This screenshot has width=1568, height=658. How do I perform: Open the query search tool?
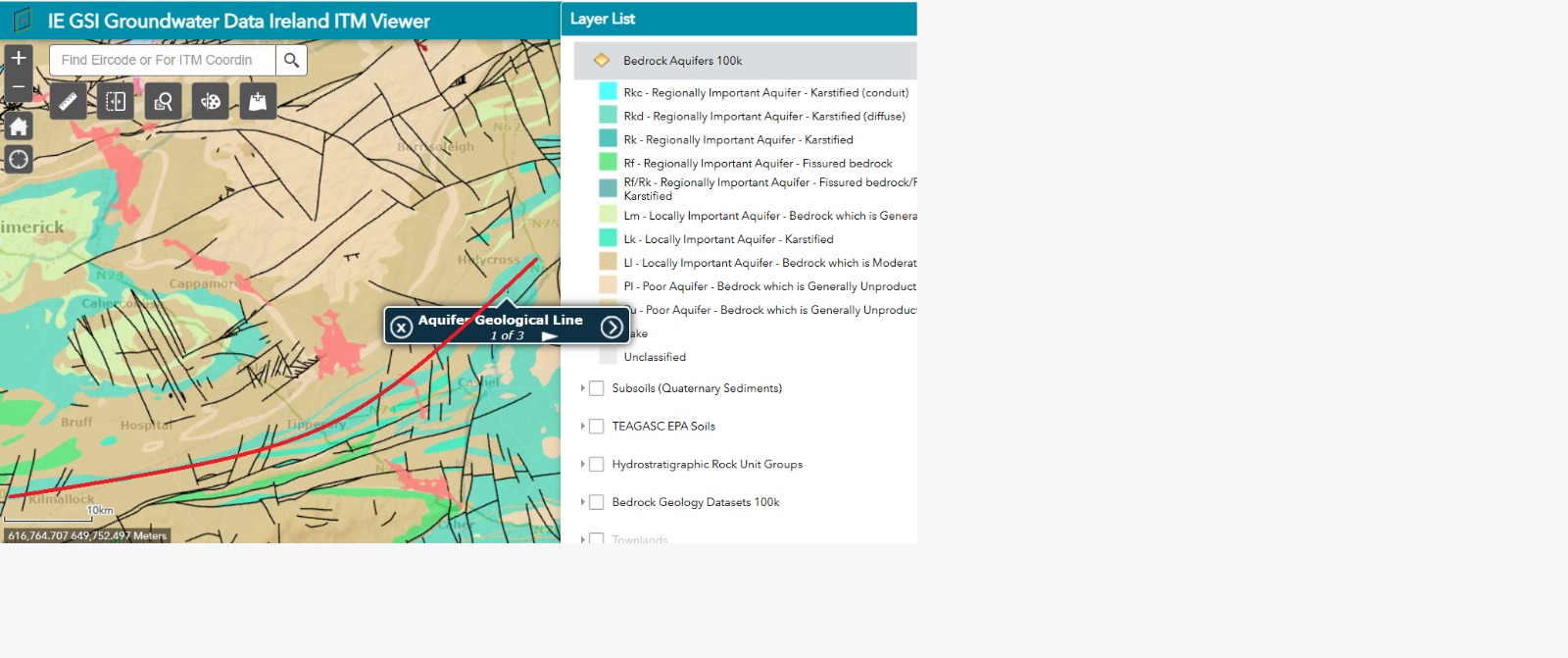tap(163, 101)
